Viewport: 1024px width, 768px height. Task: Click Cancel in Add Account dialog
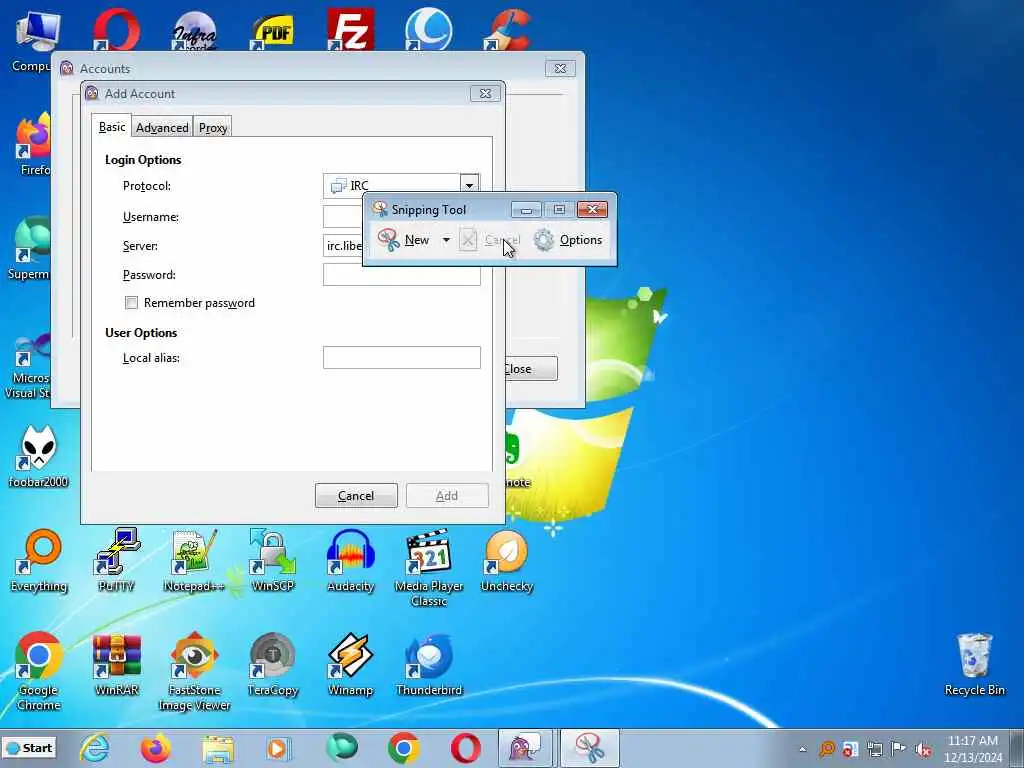tap(356, 496)
